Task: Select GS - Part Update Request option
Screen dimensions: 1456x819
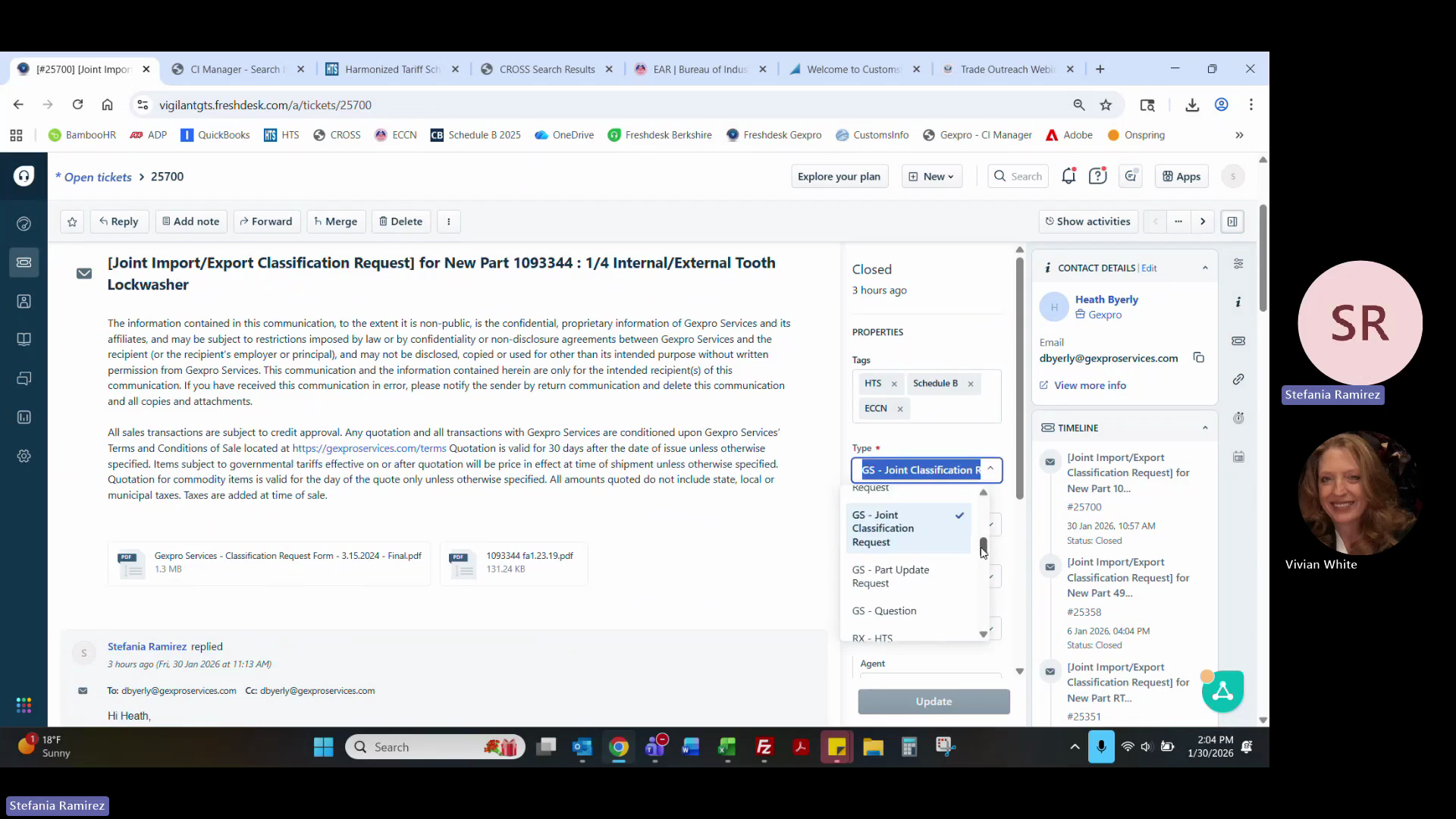Action: click(890, 576)
